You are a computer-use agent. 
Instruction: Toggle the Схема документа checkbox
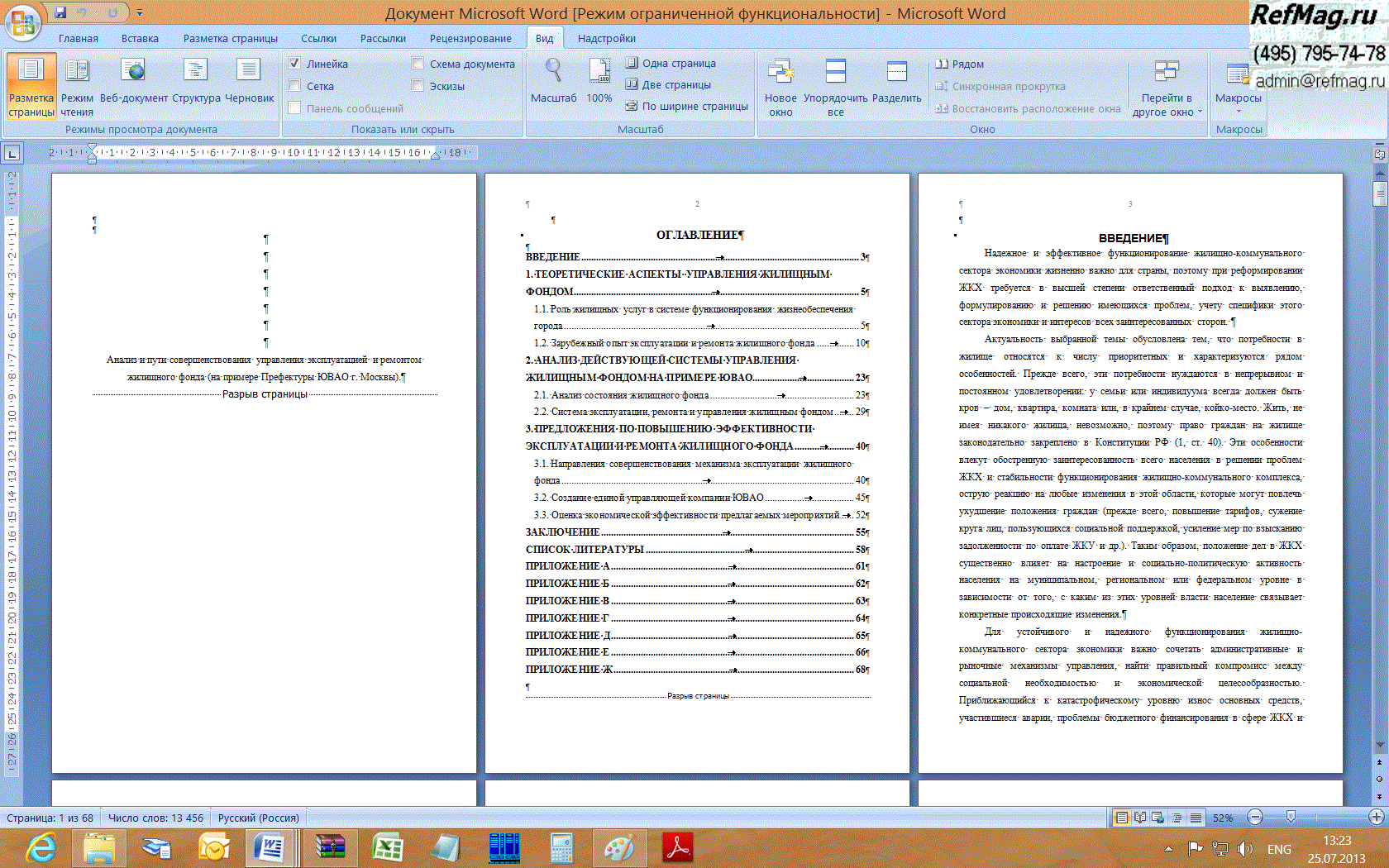pyautogui.click(x=418, y=64)
